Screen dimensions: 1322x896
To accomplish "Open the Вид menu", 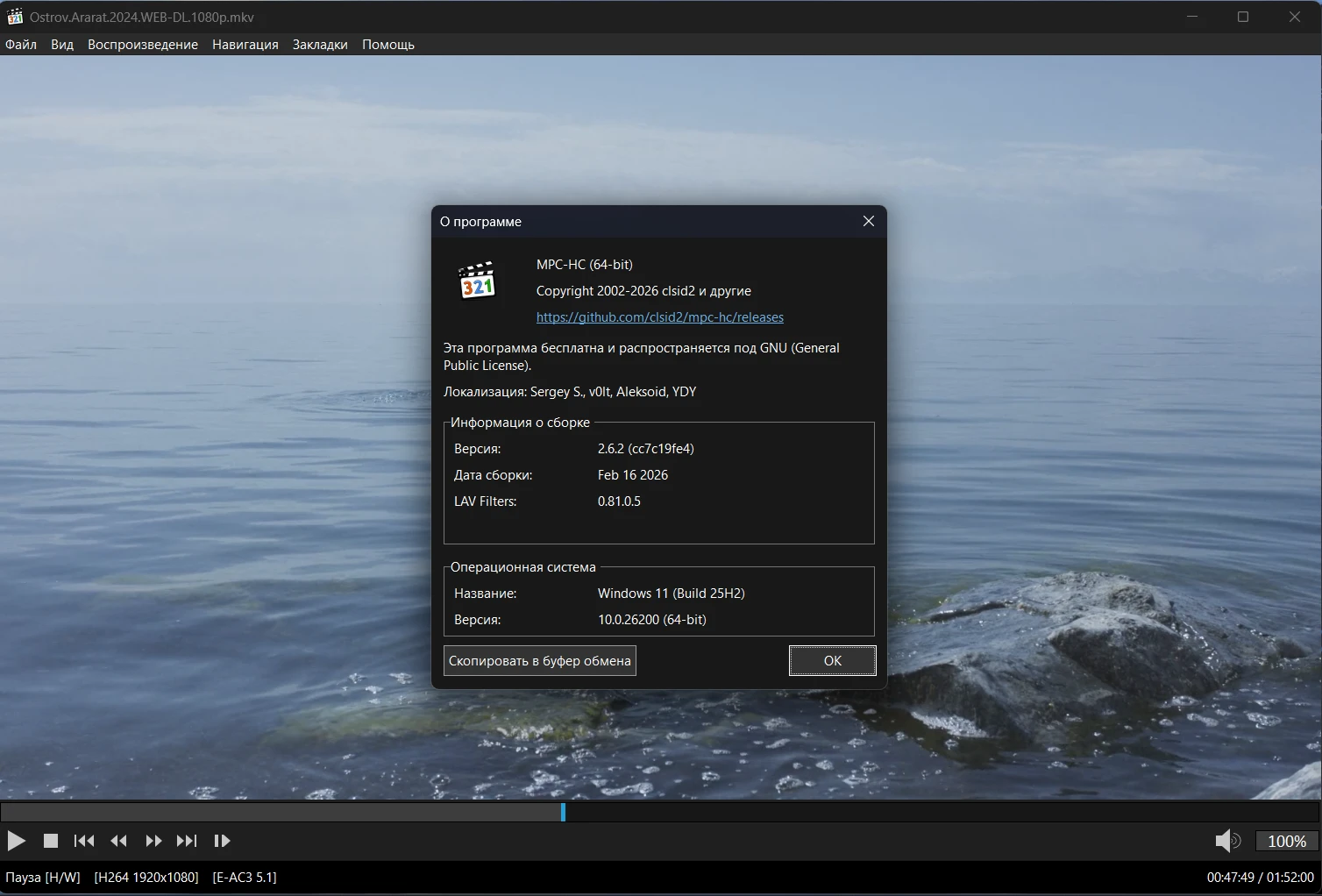I will coord(62,45).
